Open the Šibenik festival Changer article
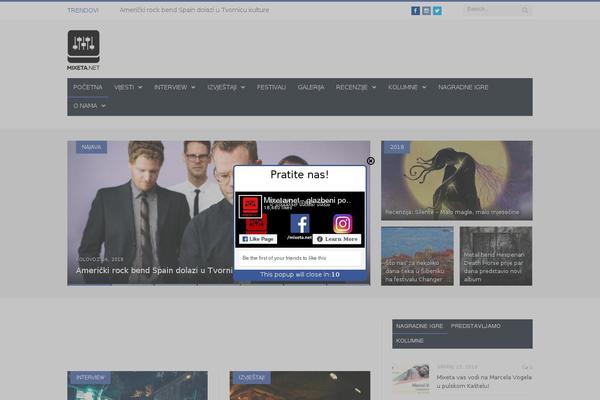Screen dimensions: 600x400 417,256
